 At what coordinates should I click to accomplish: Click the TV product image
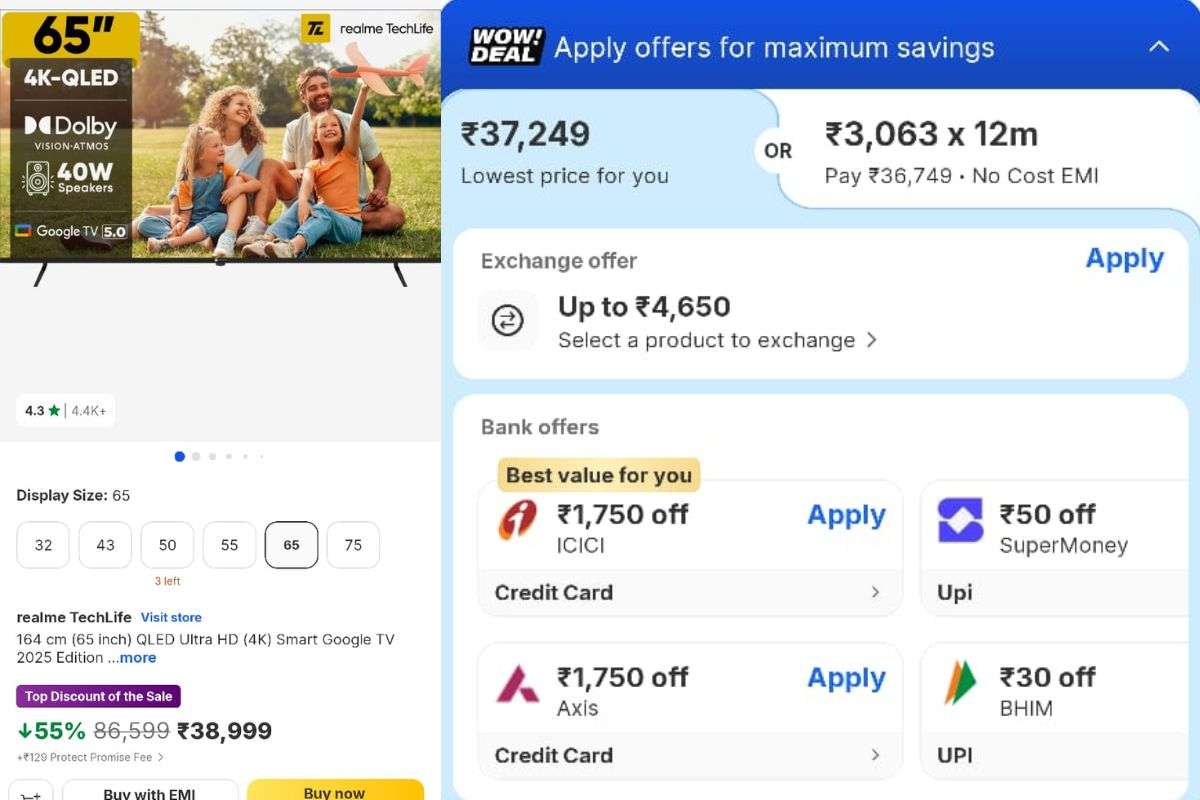tap(220, 140)
